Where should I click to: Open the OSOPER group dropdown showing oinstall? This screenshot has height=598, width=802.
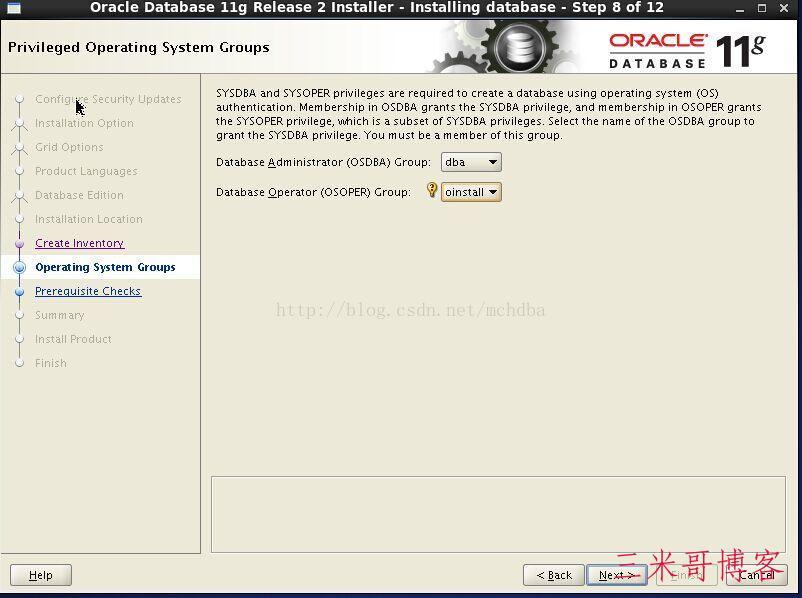coord(471,192)
